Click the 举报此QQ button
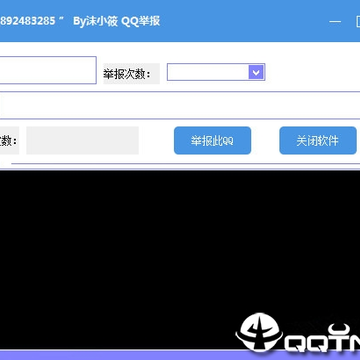Viewport: 360px width, 360px height. coord(212,141)
